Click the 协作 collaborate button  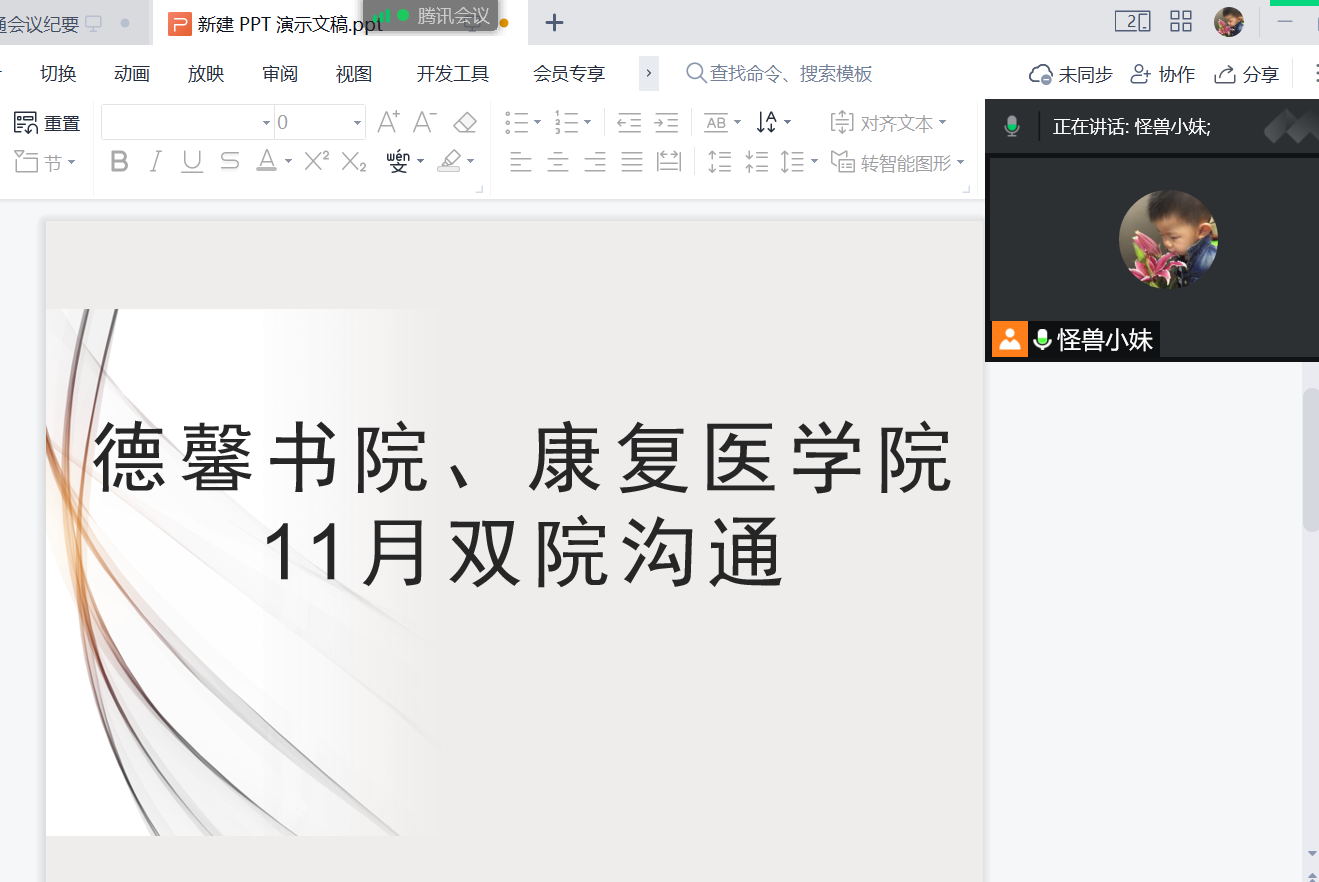[x=1162, y=74]
